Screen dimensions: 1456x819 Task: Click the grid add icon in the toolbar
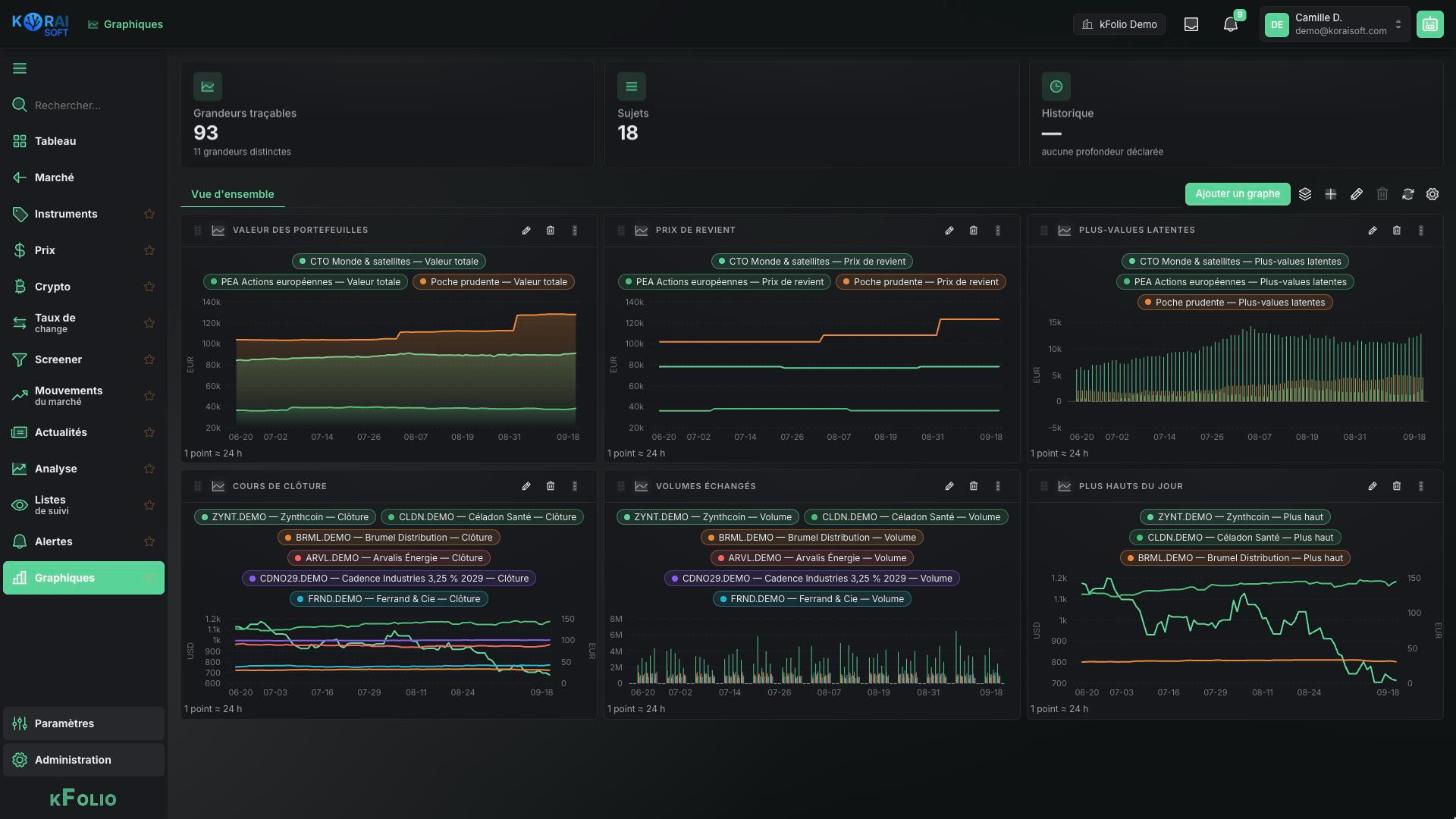point(1331,194)
